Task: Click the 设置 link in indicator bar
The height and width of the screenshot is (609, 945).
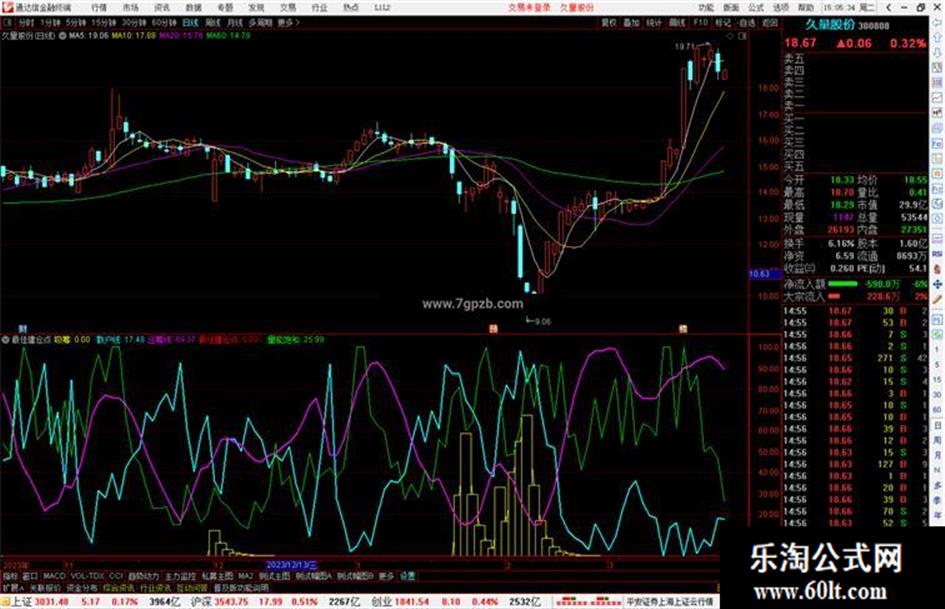Action: [x=407, y=576]
